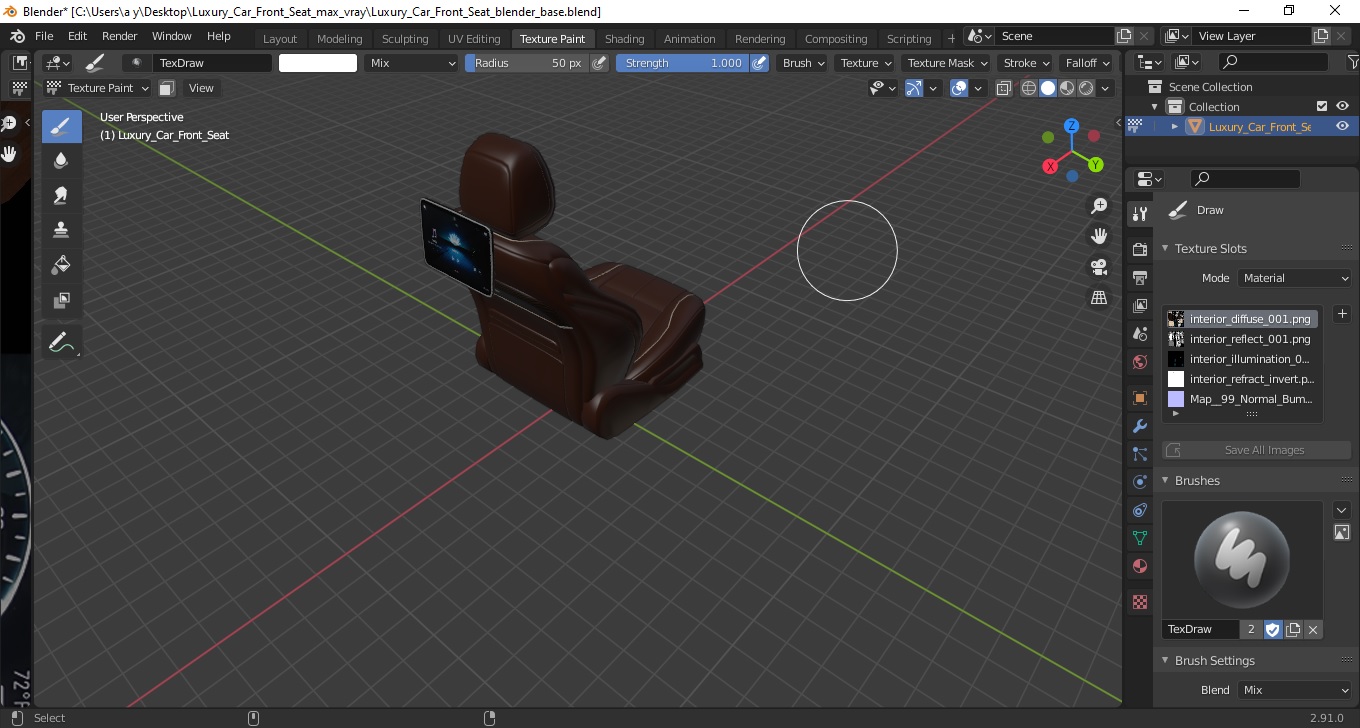Switch to material preview shading
The image size is (1360, 728).
tap(1066, 88)
